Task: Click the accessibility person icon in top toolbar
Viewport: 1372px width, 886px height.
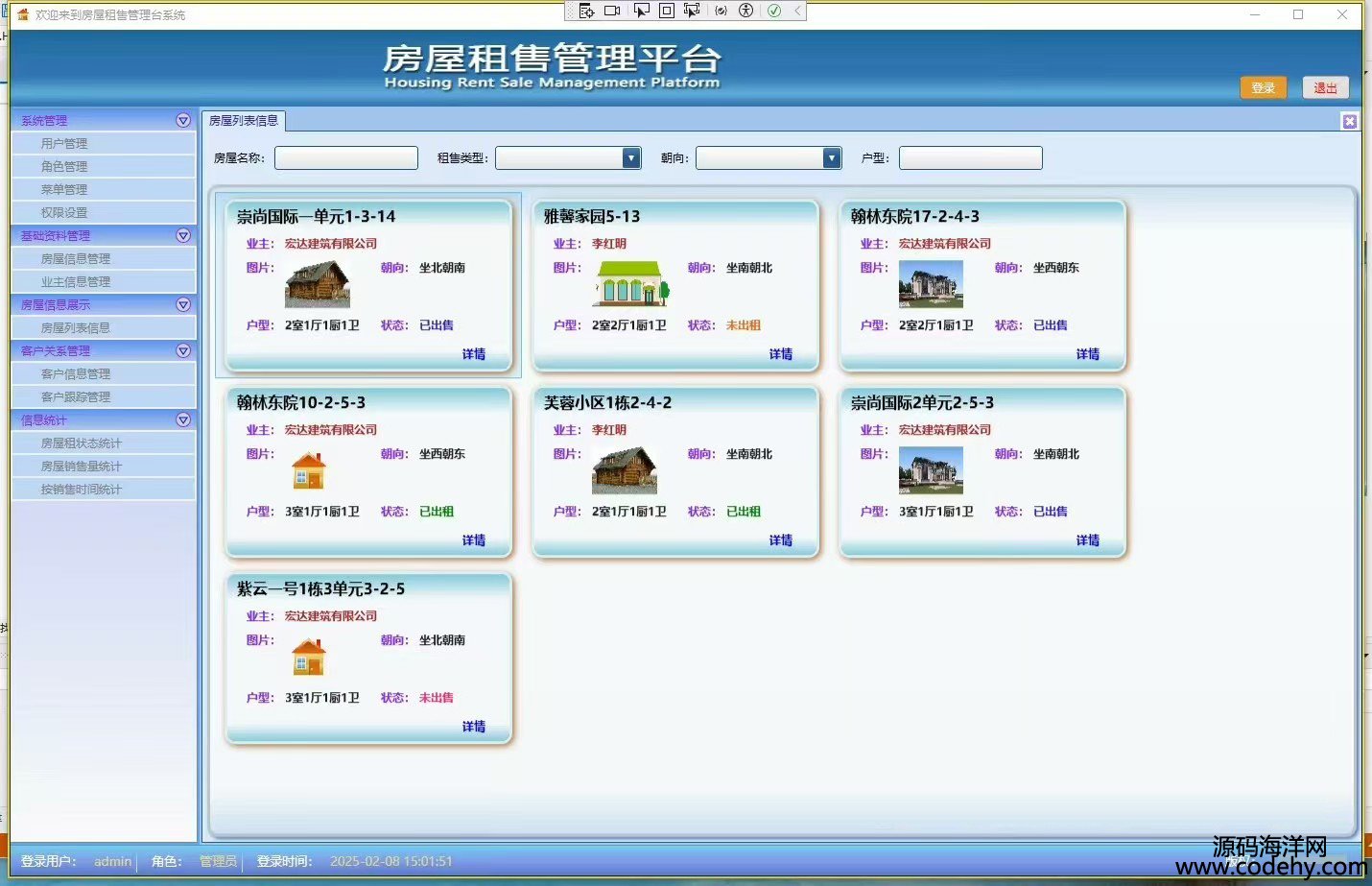Action: (x=745, y=11)
